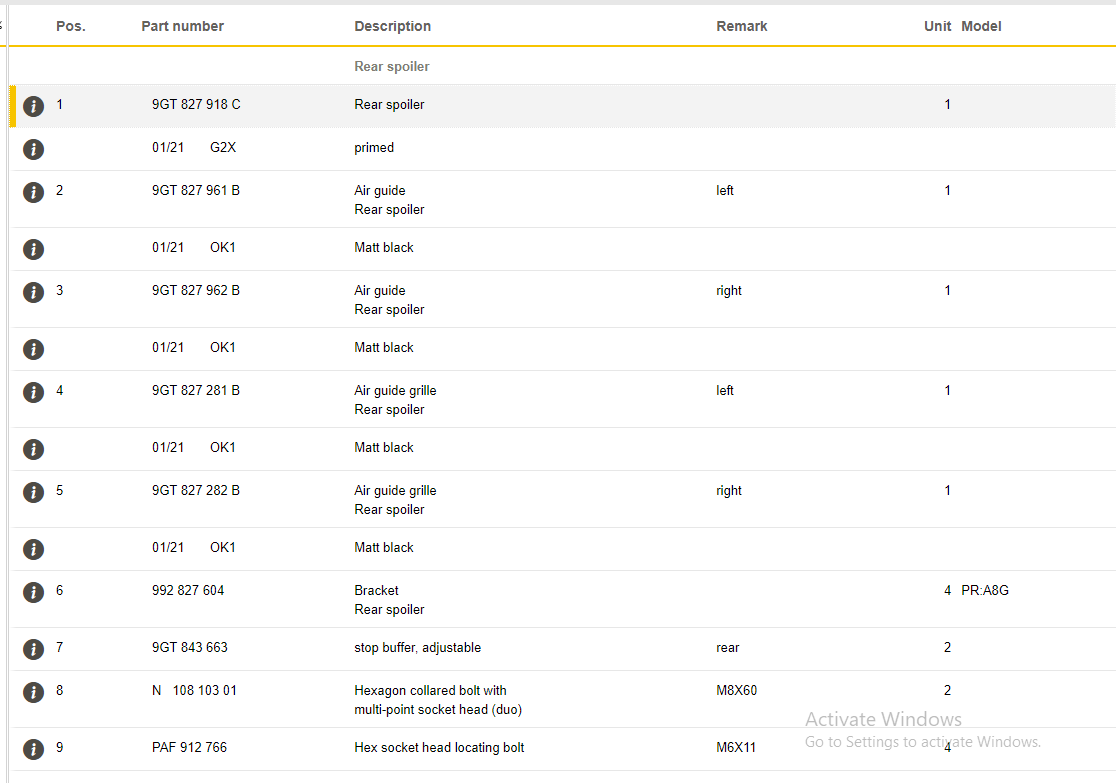Viewport: 1116px width, 783px height.
Task: Show info for right Air guide grille
Action: (34, 492)
